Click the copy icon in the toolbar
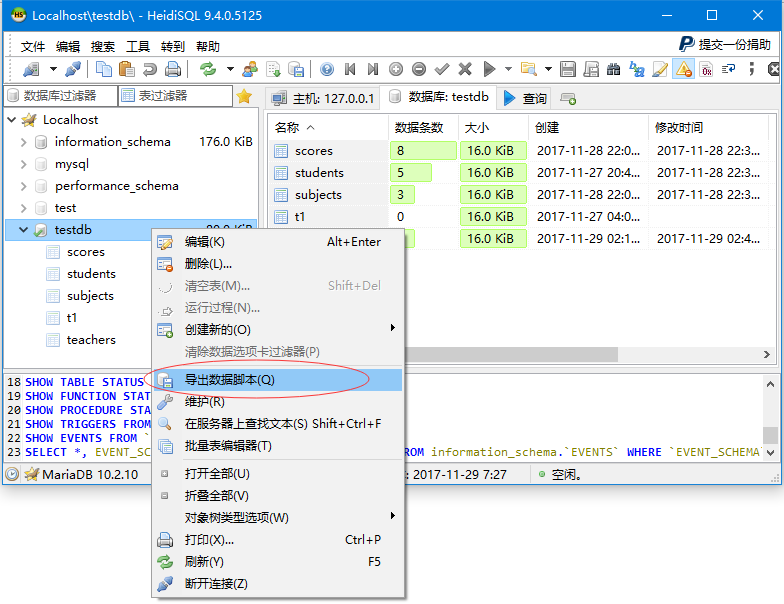The width and height of the screenshot is (784, 604). pos(103,69)
